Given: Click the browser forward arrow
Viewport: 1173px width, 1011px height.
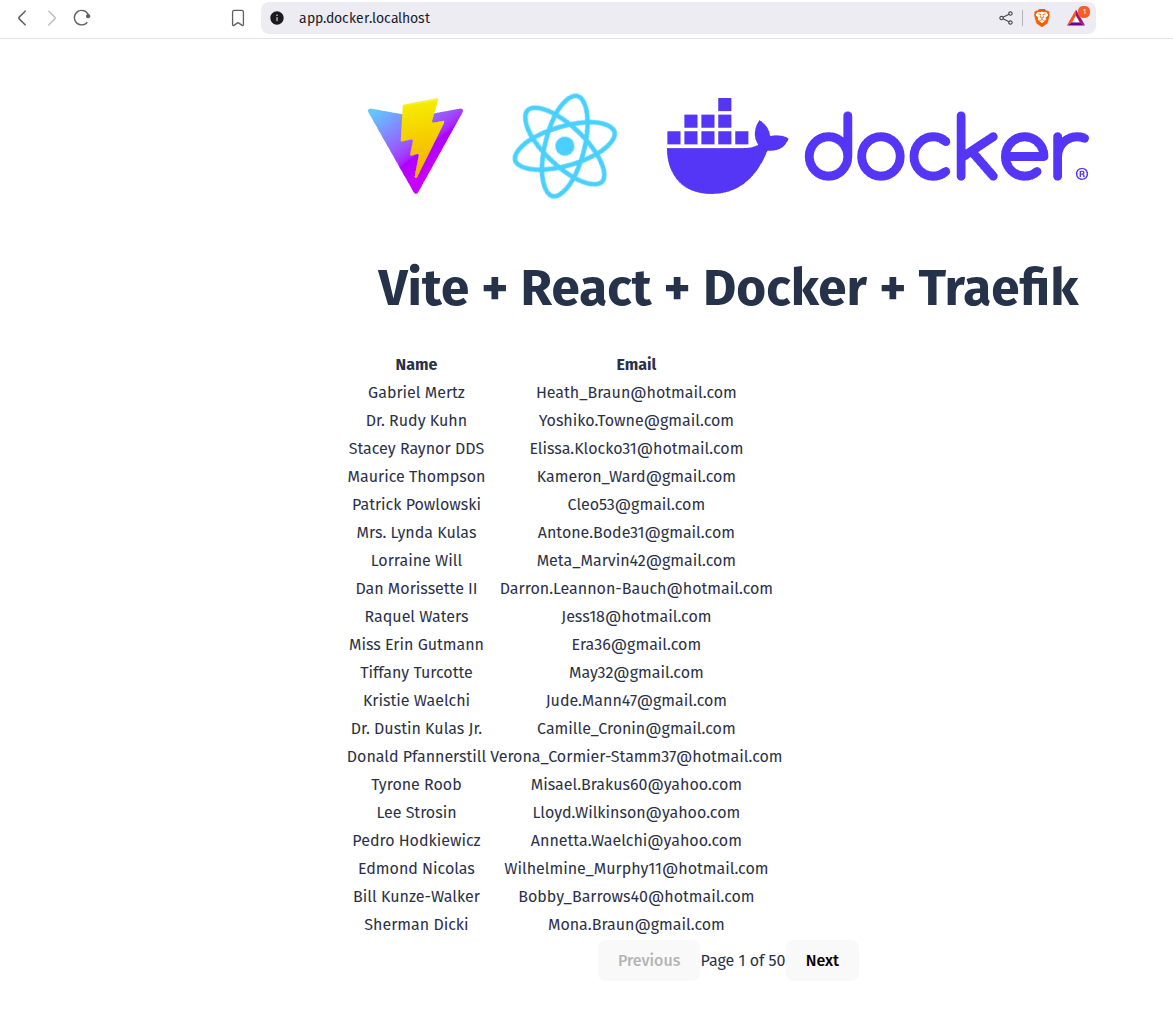Looking at the screenshot, I should click(52, 18).
